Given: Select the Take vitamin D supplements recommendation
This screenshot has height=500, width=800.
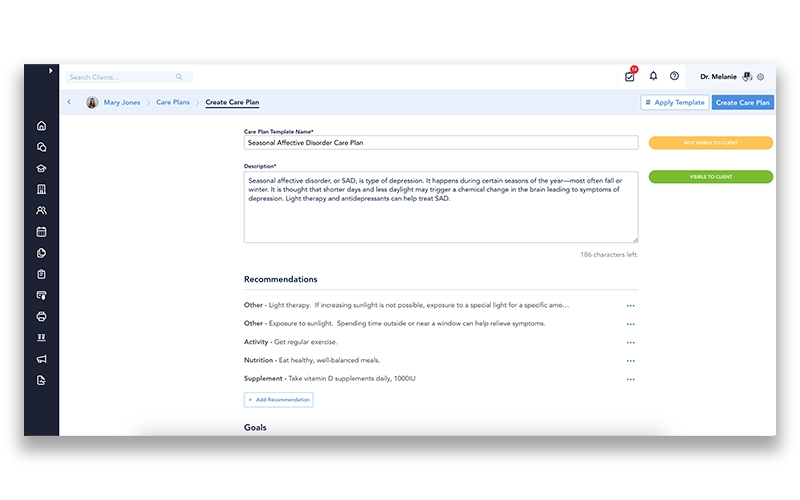Looking at the screenshot, I should click(330, 379).
